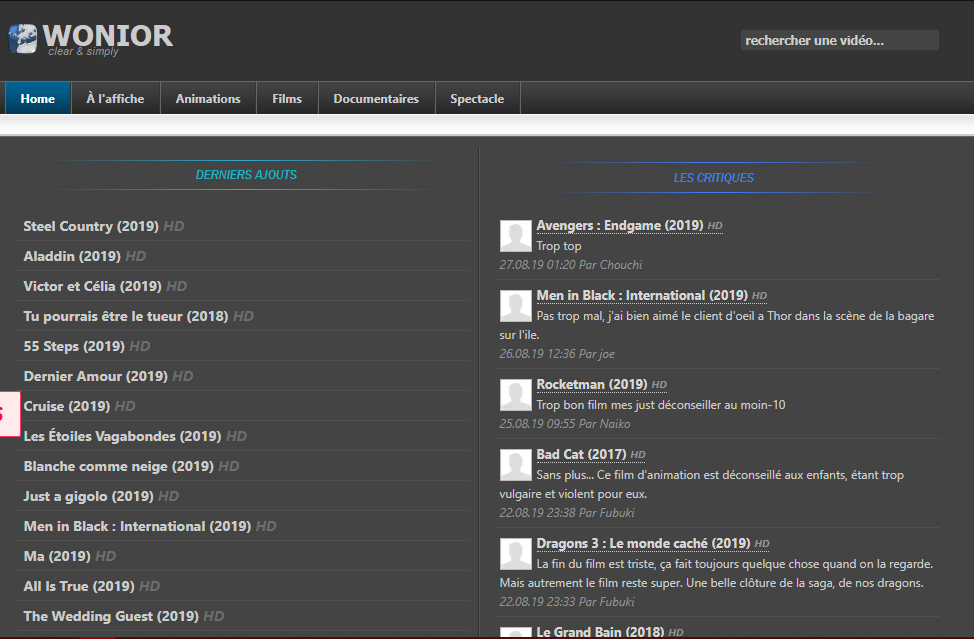Click the comment "Trop bon film mes just déconseiller"
This screenshot has height=639, width=974.
[x=661, y=405]
